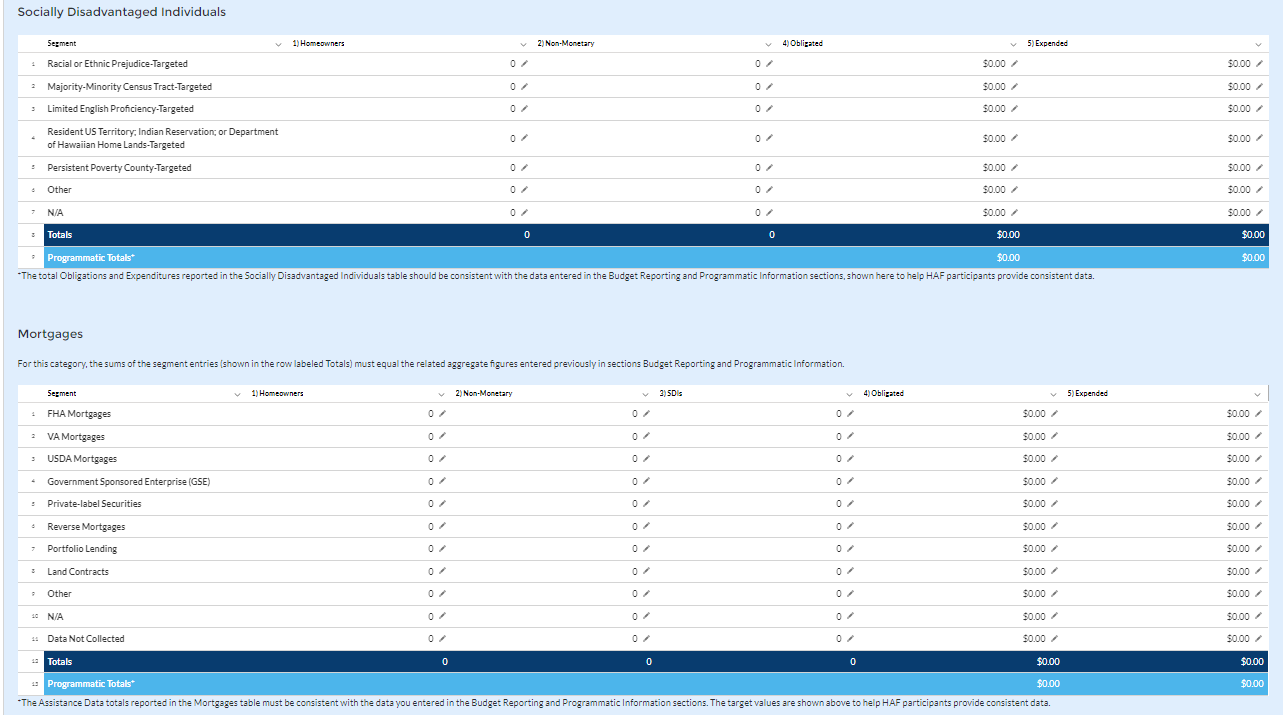
Task: Open Expended column dropdown in Mortgages table
Action: (x=1258, y=394)
